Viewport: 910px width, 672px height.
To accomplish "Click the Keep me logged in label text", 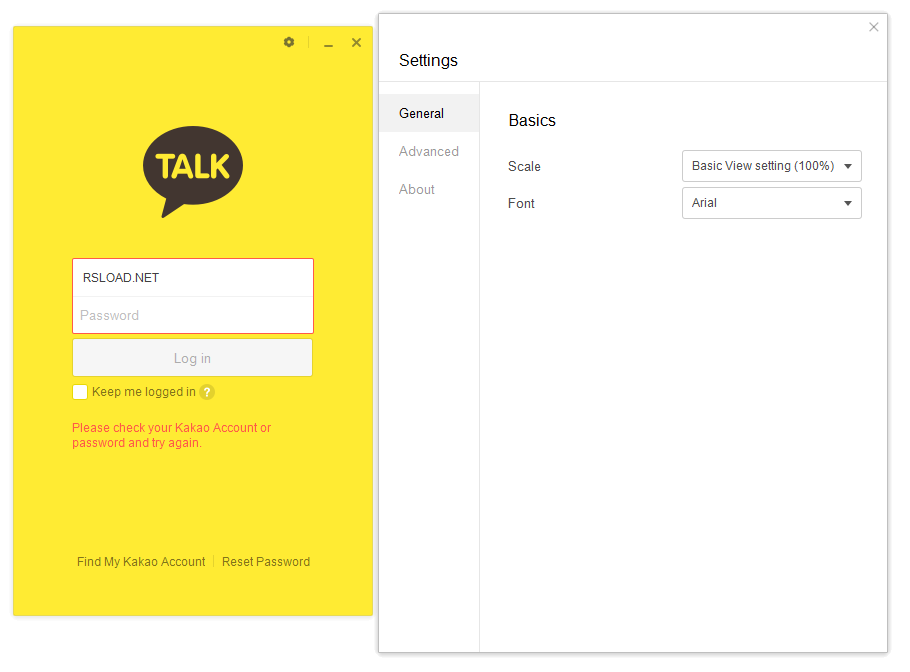I will pyautogui.click(x=143, y=392).
